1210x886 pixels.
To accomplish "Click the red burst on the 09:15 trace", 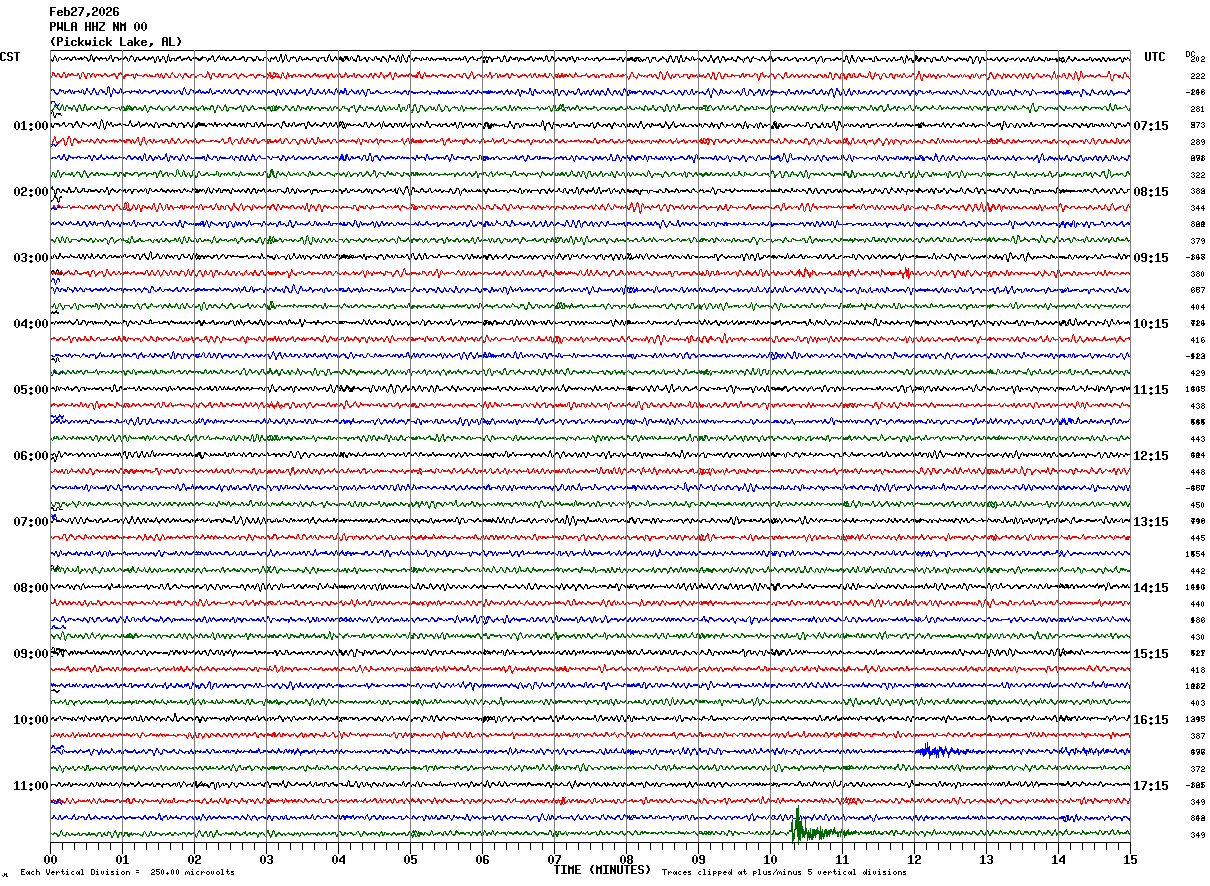I will coord(905,272).
